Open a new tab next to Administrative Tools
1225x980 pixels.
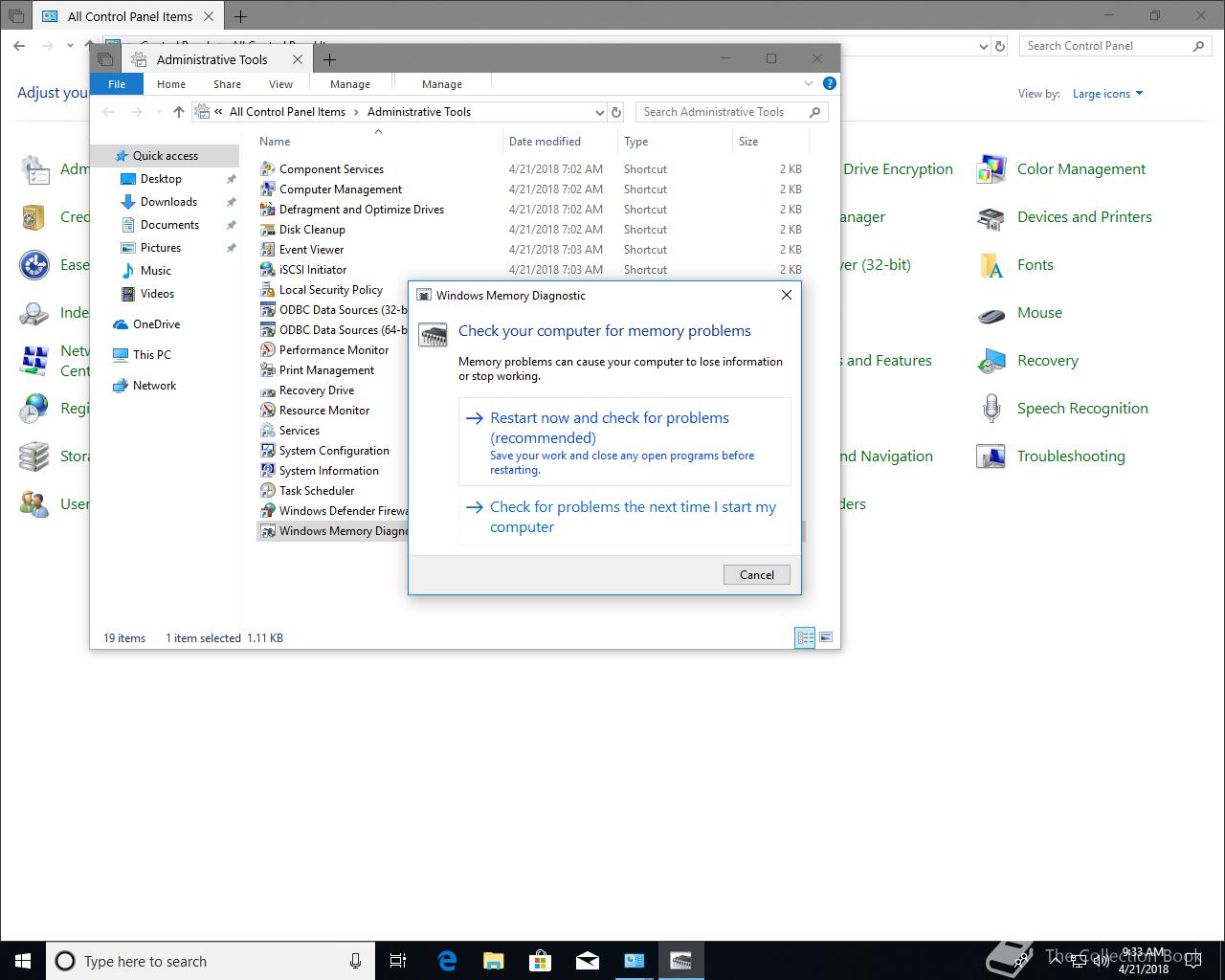[x=329, y=59]
